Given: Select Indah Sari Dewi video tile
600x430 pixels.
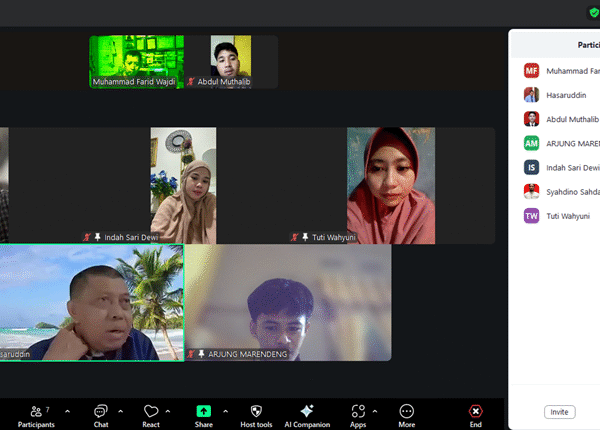Looking at the screenshot, I should tap(183, 186).
